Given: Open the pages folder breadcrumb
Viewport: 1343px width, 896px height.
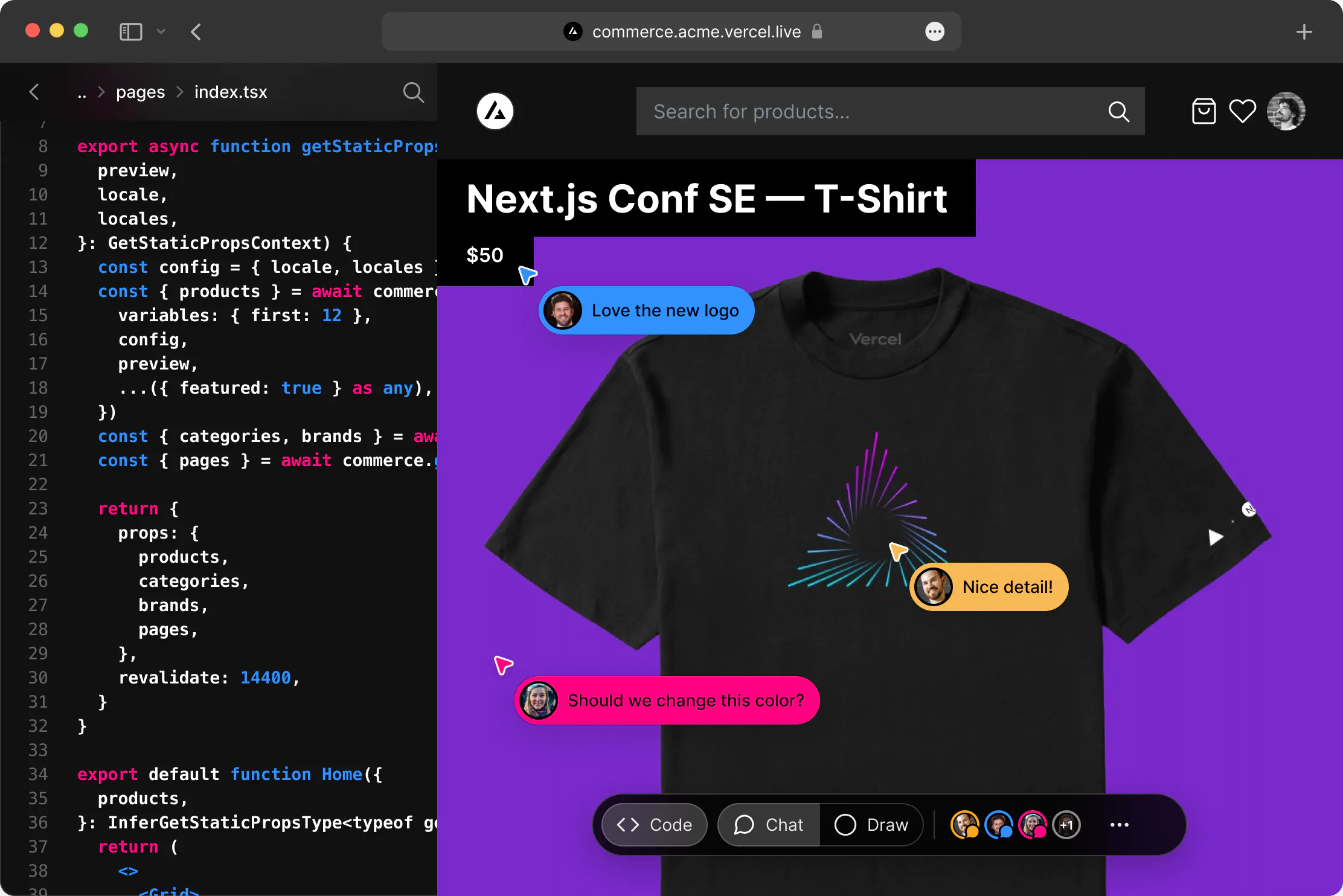Looking at the screenshot, I should [x=140, y=92].
